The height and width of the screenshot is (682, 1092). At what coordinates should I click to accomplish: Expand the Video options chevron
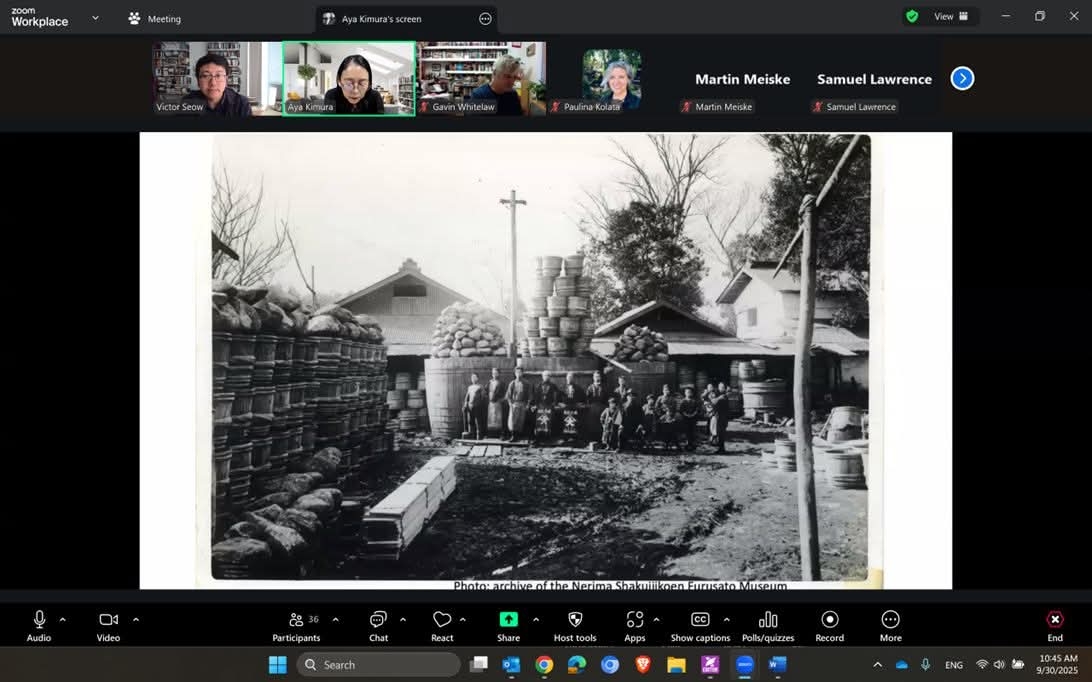pyautogui.click(x=136, y=620)
